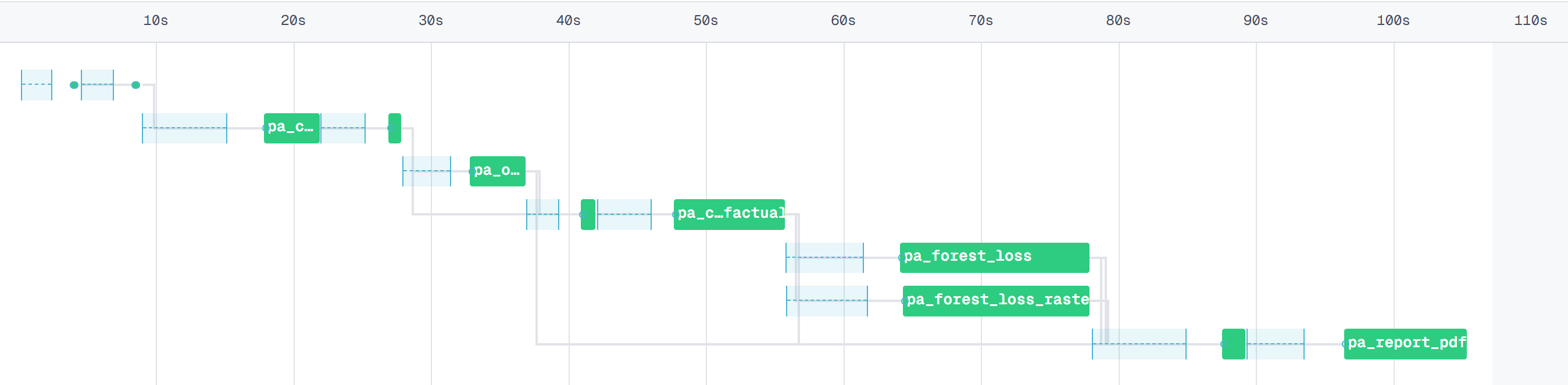Viewport: 1568px width, 385px height.
Task: Select the pa_c… task bar near 20s
Action: 291,128
